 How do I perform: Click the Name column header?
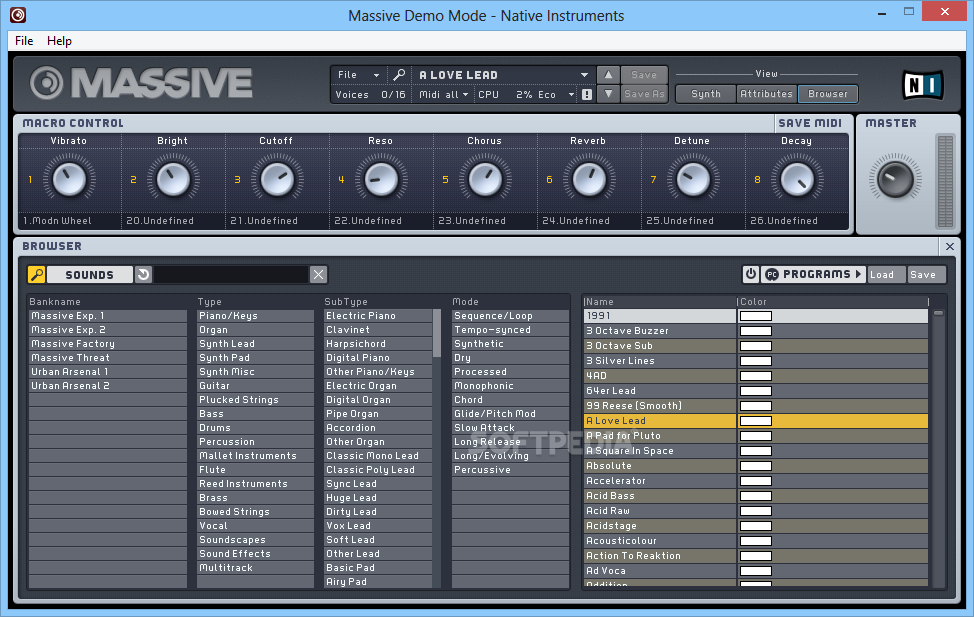659,301
